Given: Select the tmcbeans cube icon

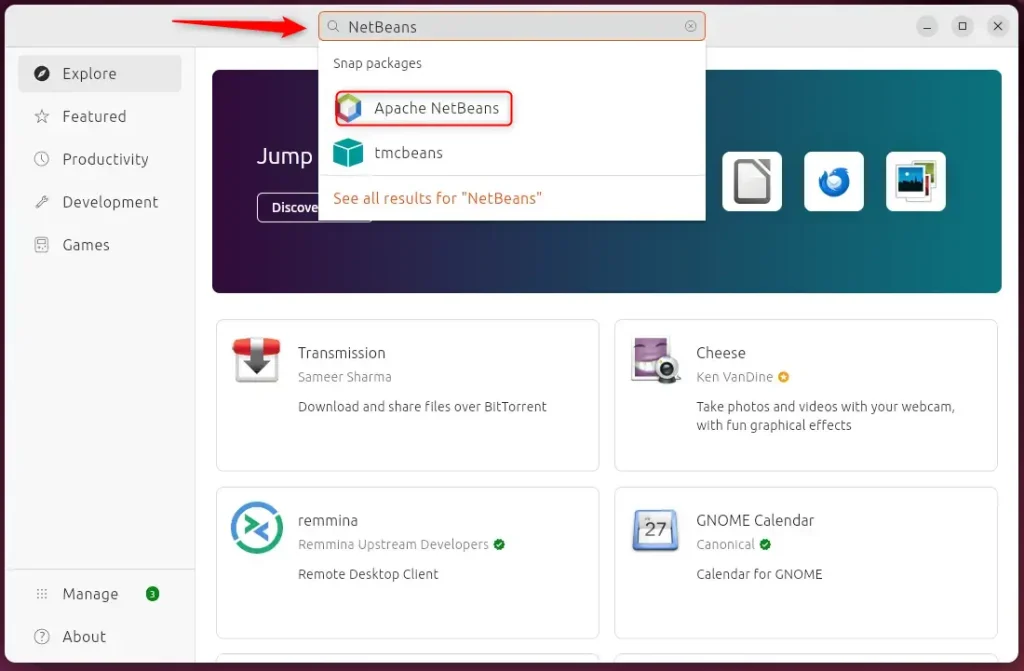Looking at the screenshot, I should point(348,152).
